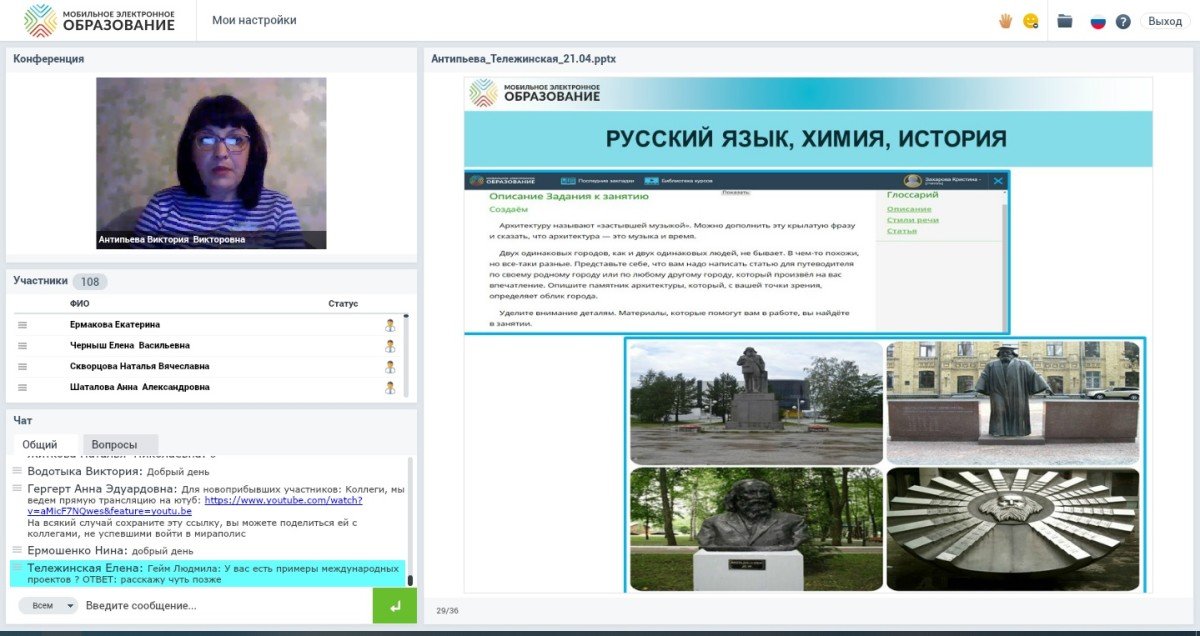The image size is (1200, 636).
Task: Close the embedded screenshot with X icon
Action: click(x=998, y=181)
